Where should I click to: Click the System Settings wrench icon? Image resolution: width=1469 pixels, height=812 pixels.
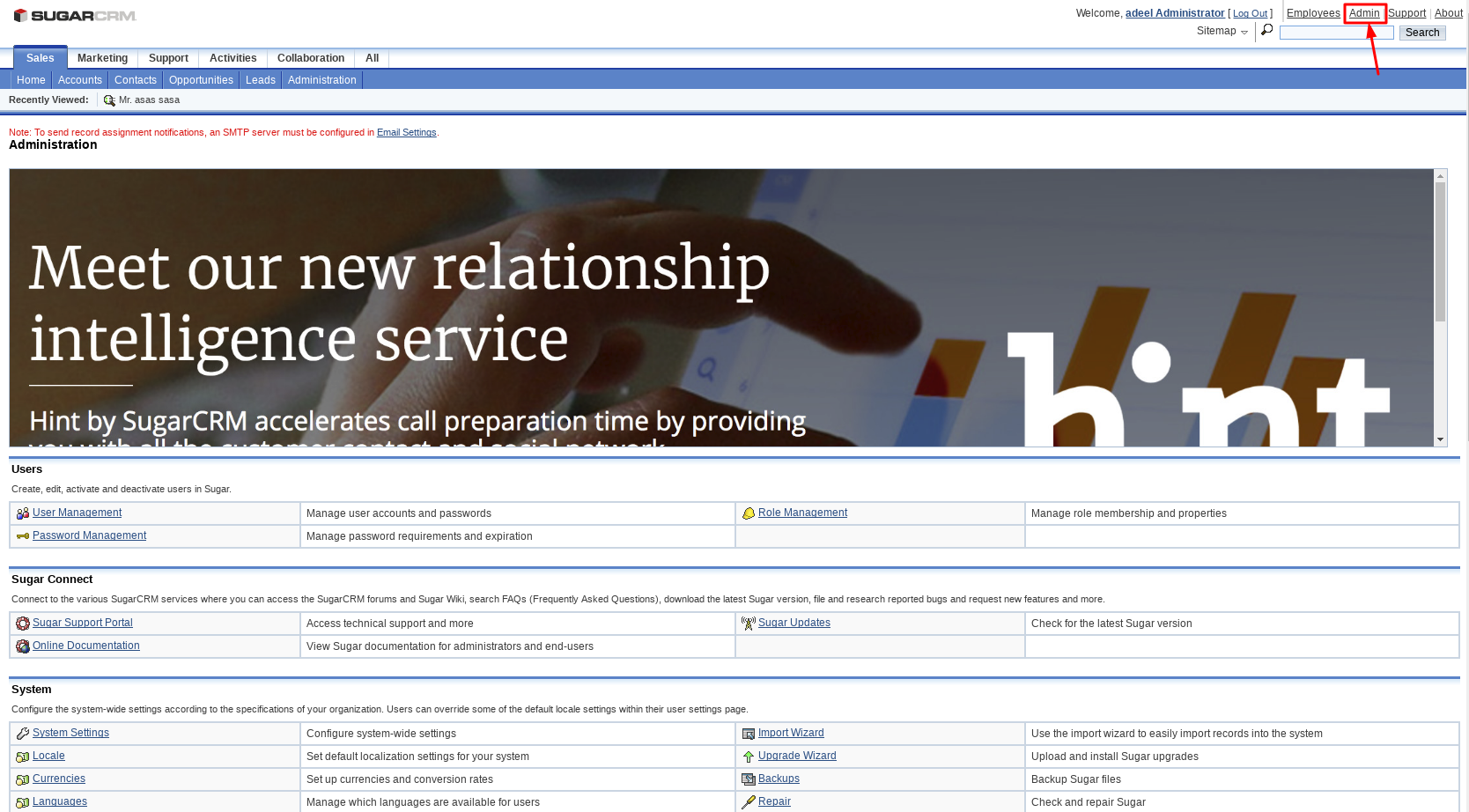(x=23, y=734)
